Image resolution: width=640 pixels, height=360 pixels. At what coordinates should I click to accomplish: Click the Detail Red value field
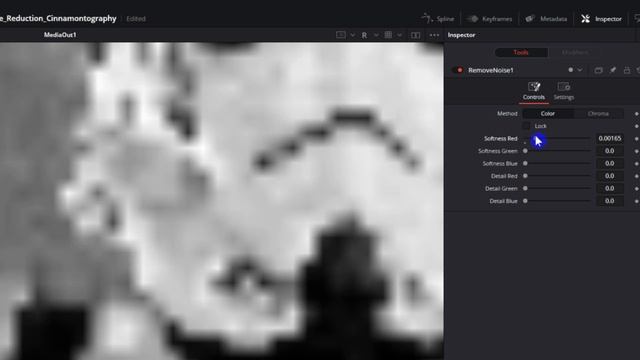(610, 176)
